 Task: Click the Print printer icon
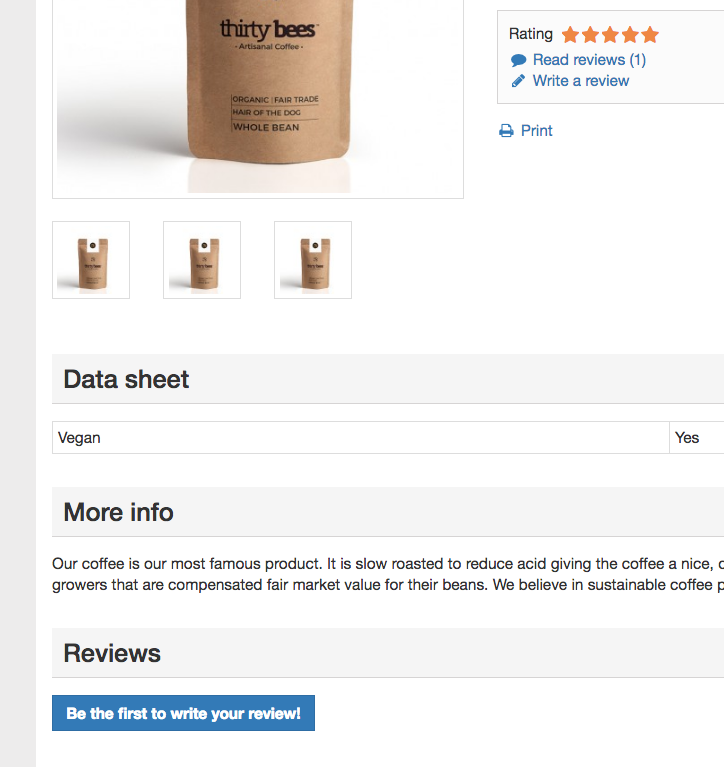tap(506, 131)
